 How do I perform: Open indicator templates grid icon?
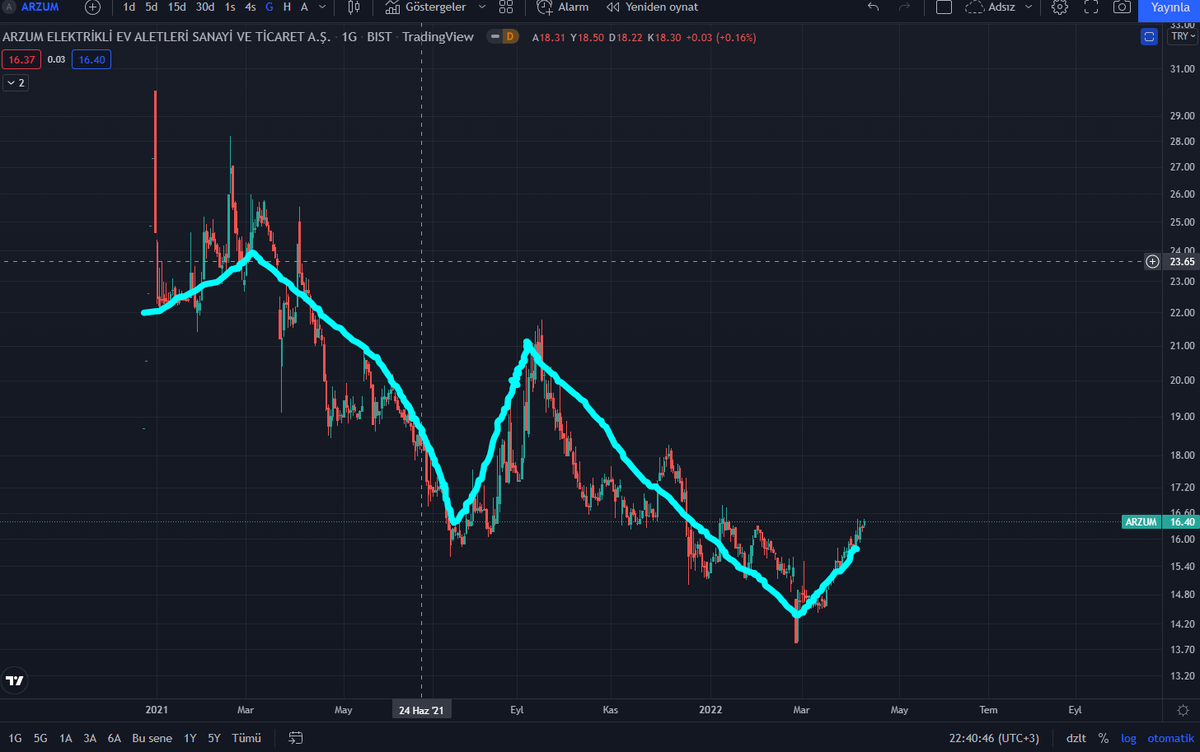(506, 7)
